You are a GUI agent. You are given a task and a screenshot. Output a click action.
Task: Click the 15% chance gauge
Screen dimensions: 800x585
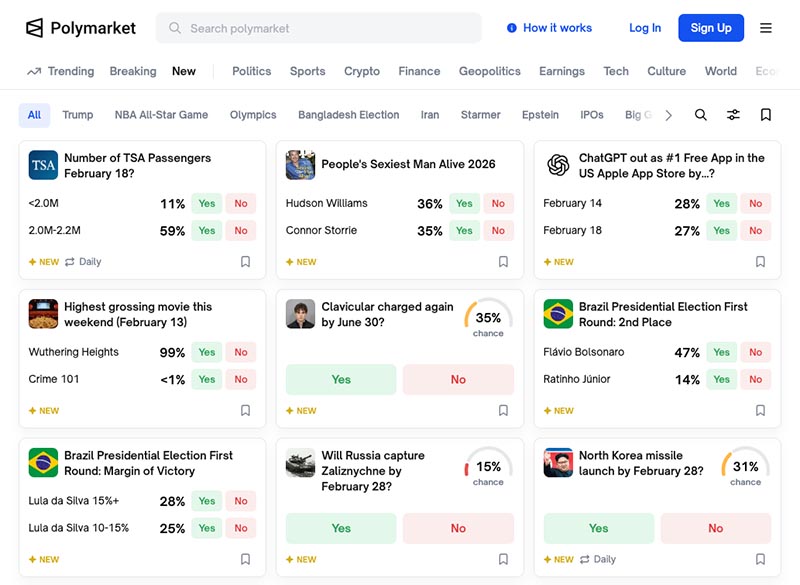click(488, 468)
